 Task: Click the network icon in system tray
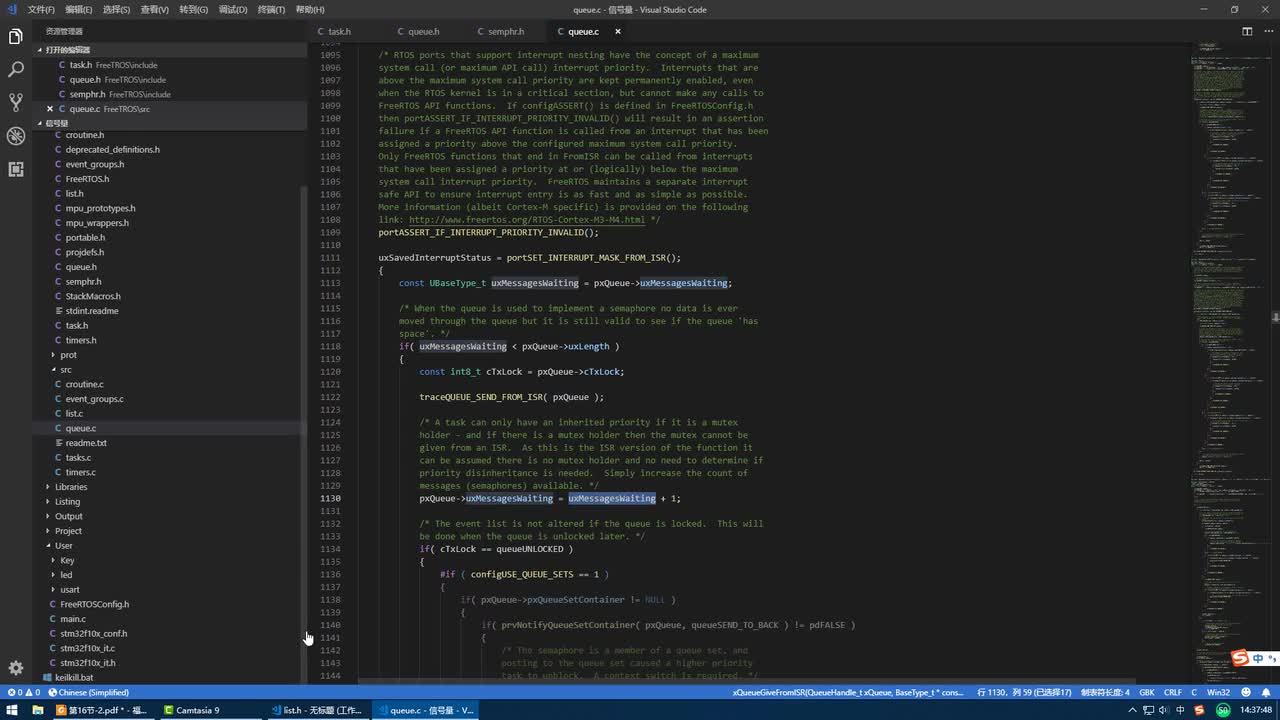pyautogui.click(x=1146, y=710)
